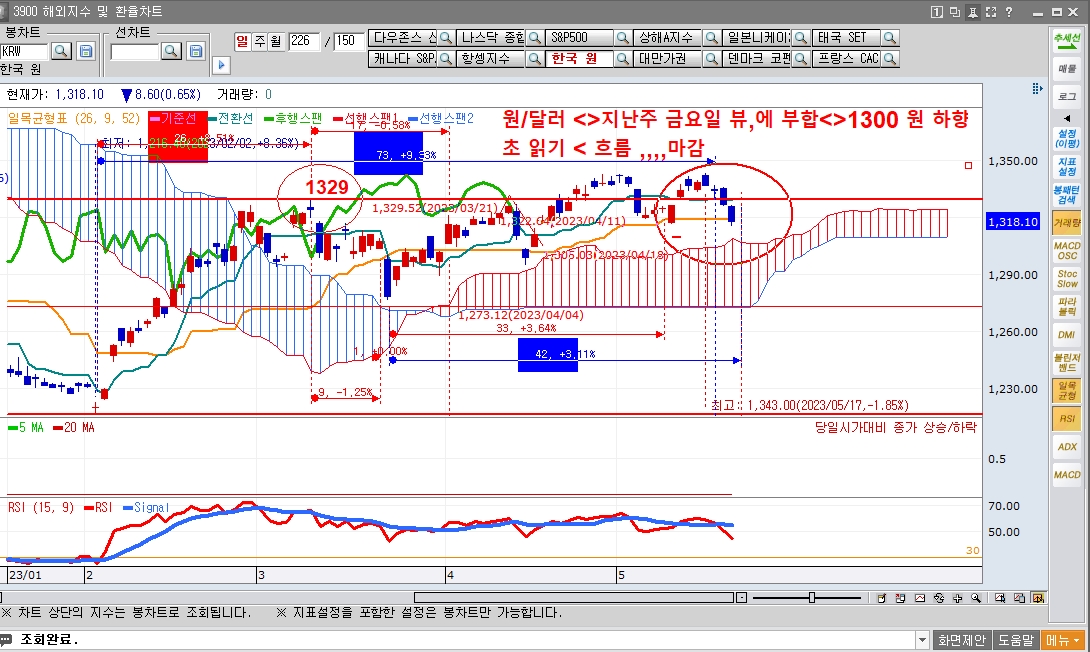Screen dimensions: 1090x652
Task: Toggle the Stoc Slow indicator
Action: coord(1067,279)
